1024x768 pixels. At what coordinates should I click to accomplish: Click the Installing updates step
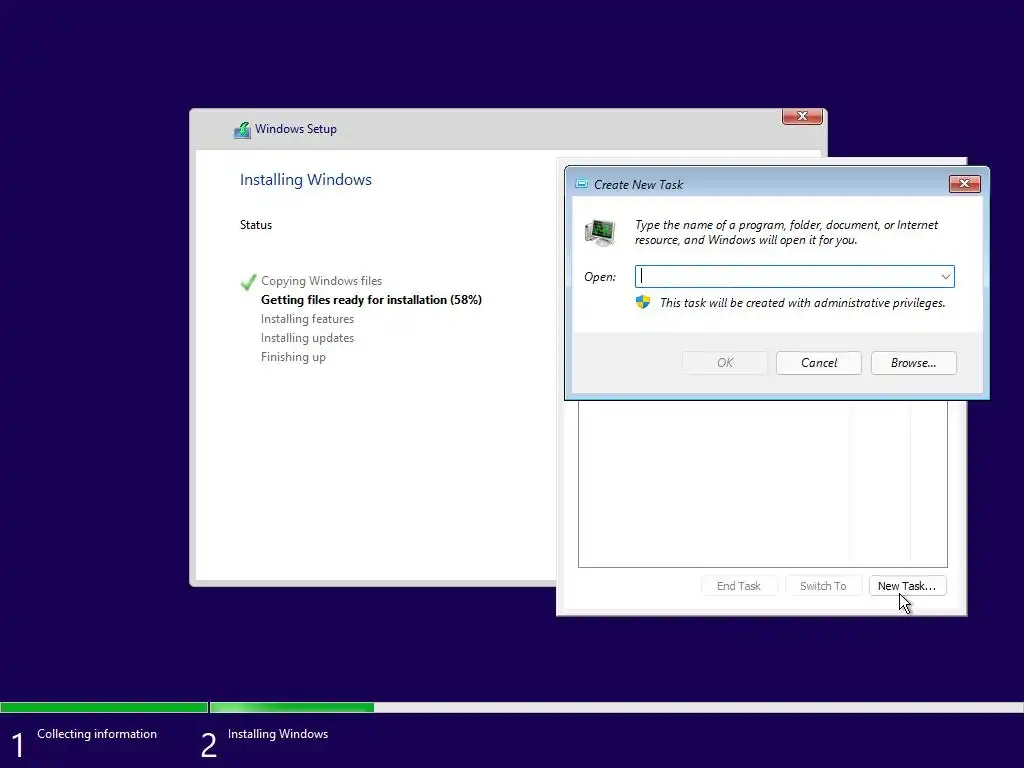(x=307, y=338)
